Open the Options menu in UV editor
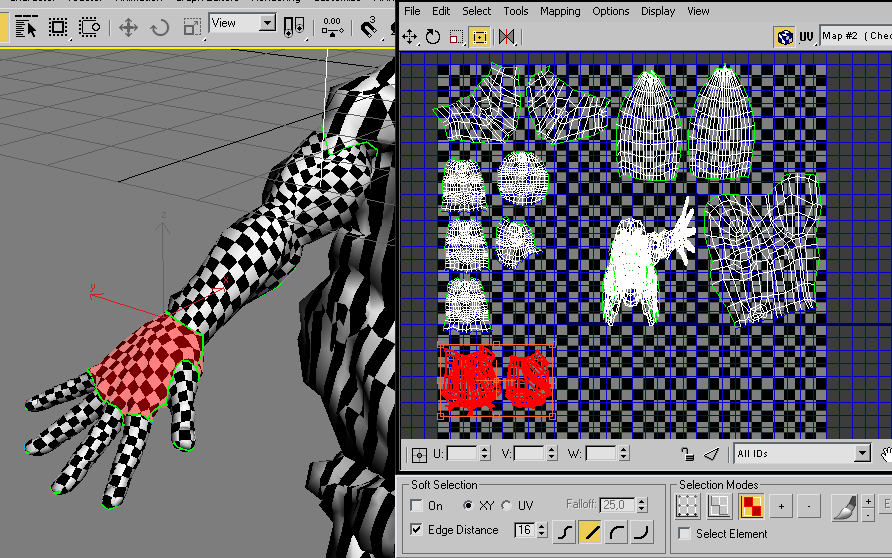The width and height of the screenshot is (892, 558). coord(611,11)
